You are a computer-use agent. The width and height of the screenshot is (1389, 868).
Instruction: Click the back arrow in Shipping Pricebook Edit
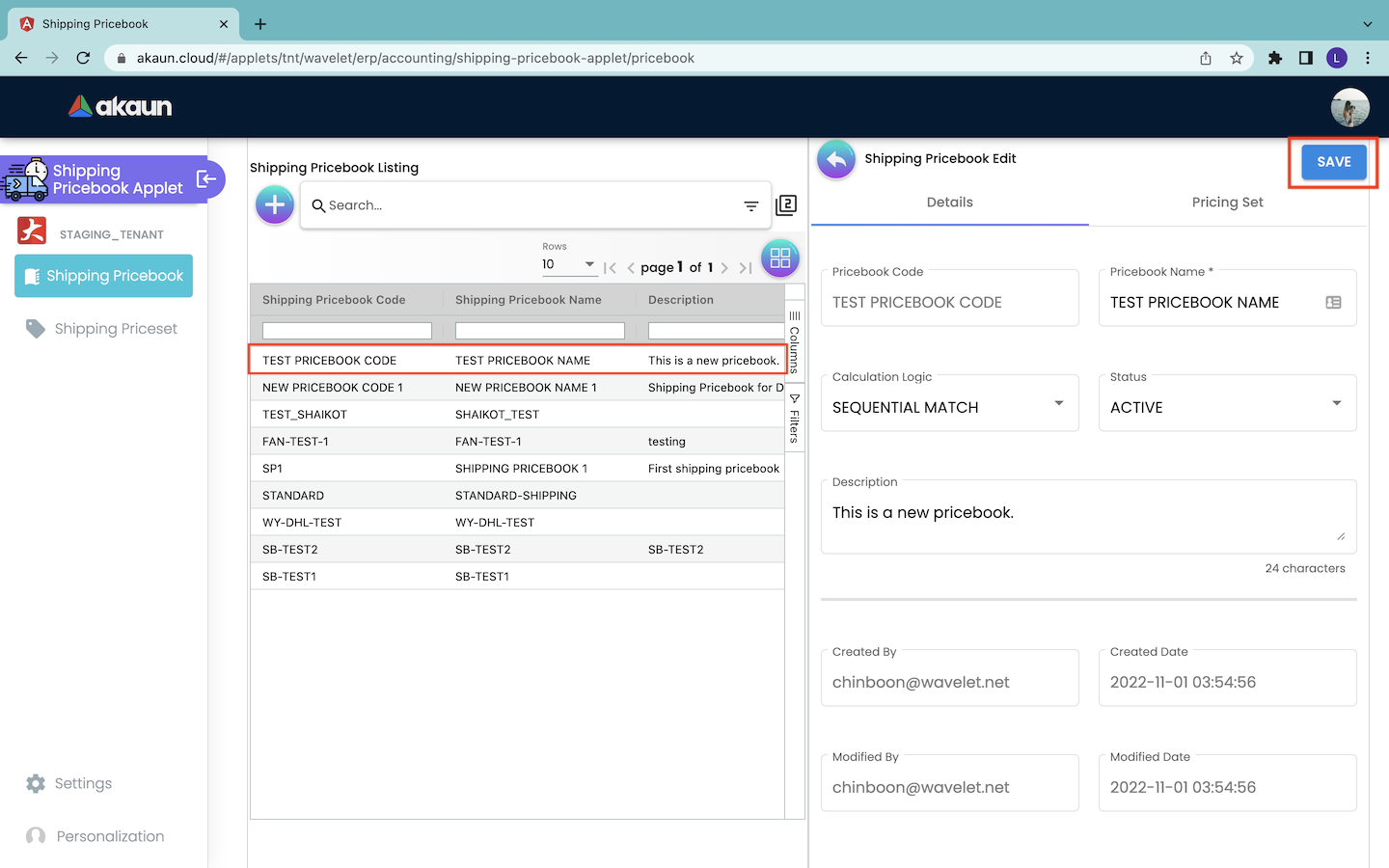point(836,160)
